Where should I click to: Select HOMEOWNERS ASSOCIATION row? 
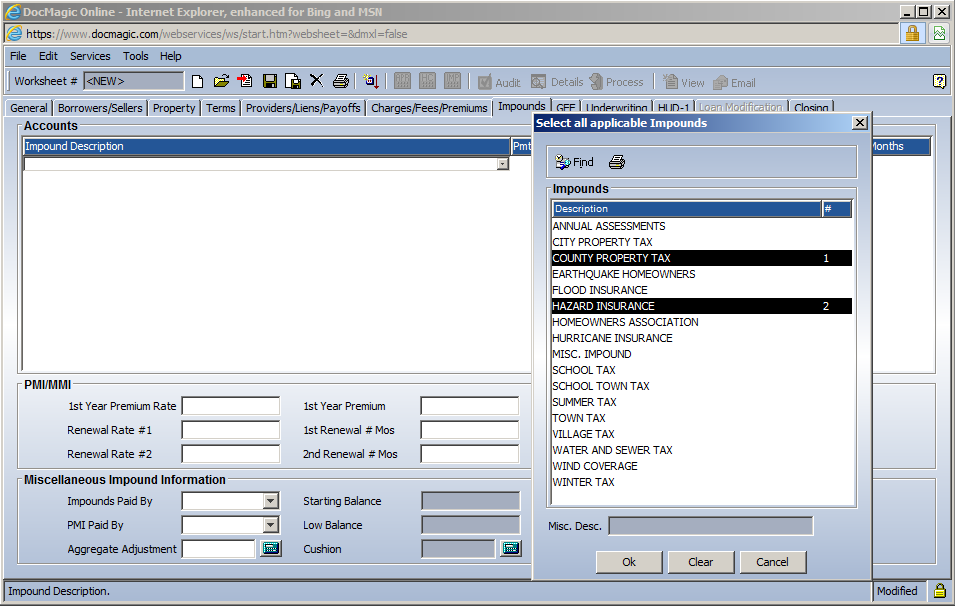702,322
